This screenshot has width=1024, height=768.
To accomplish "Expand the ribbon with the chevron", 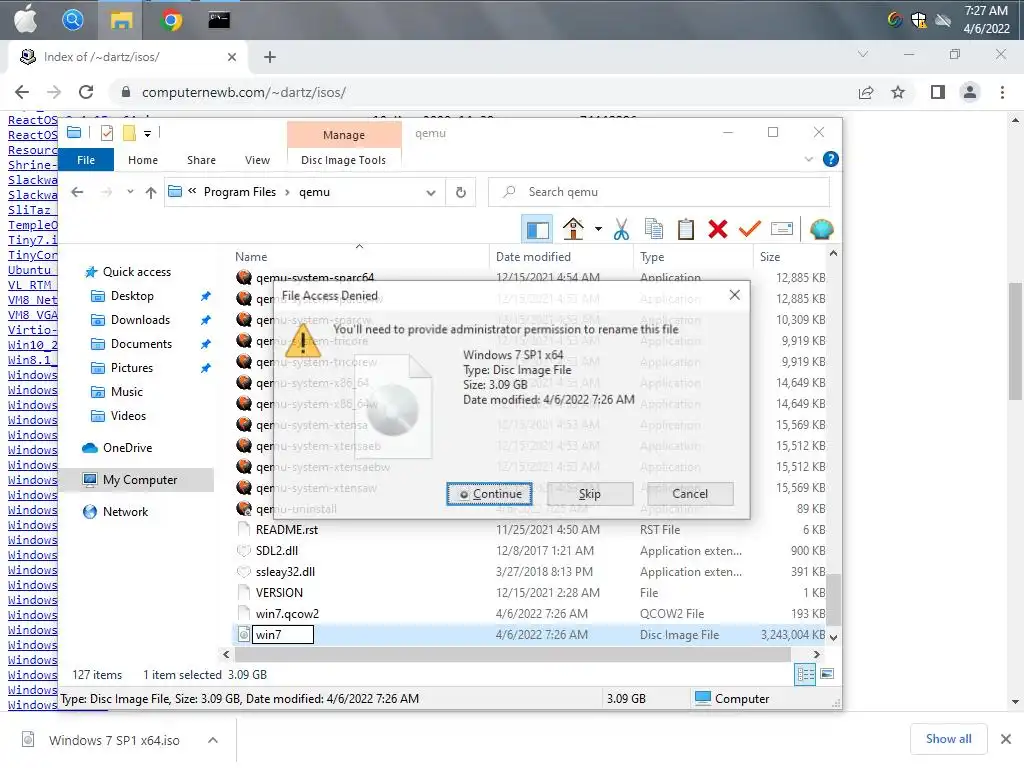I will tap(808, 159).
